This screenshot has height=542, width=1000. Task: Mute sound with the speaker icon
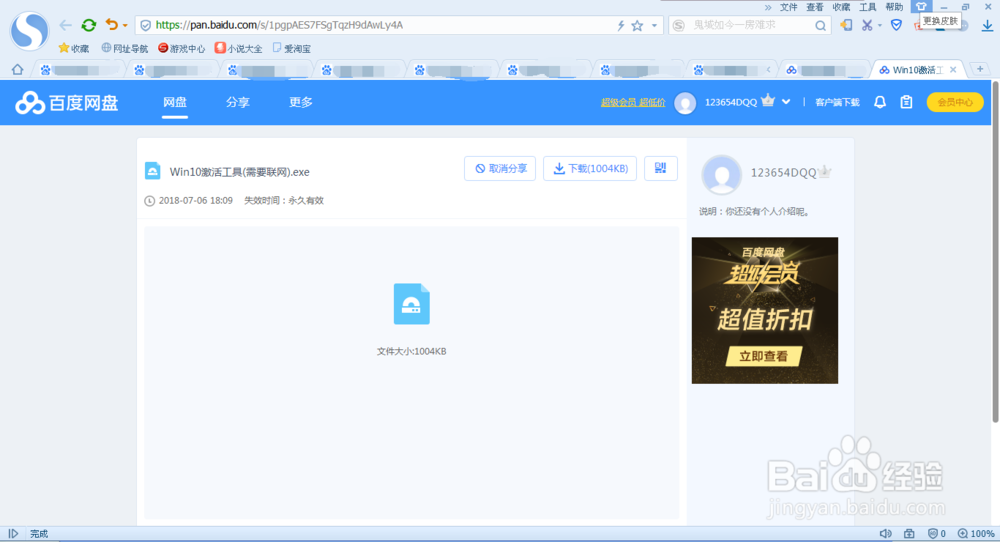[x=885, y=534]
